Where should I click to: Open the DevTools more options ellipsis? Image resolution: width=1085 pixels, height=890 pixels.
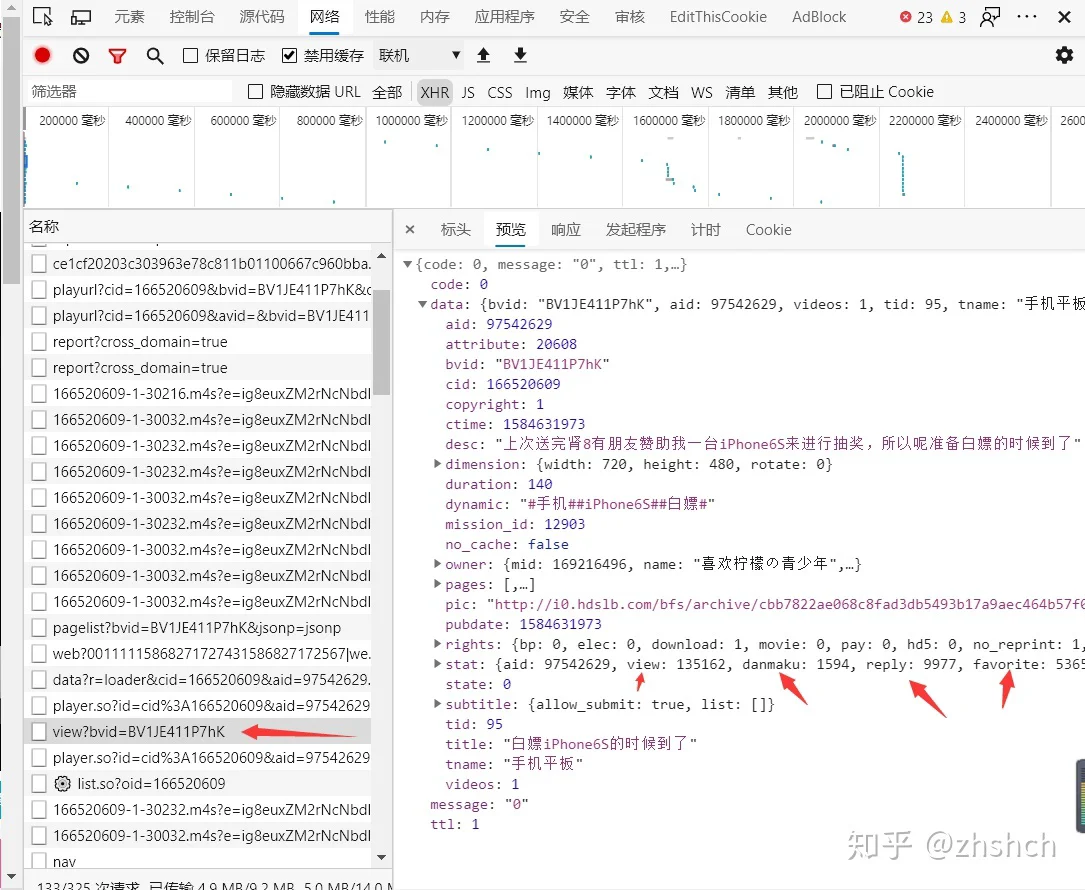click(1028, 17)
